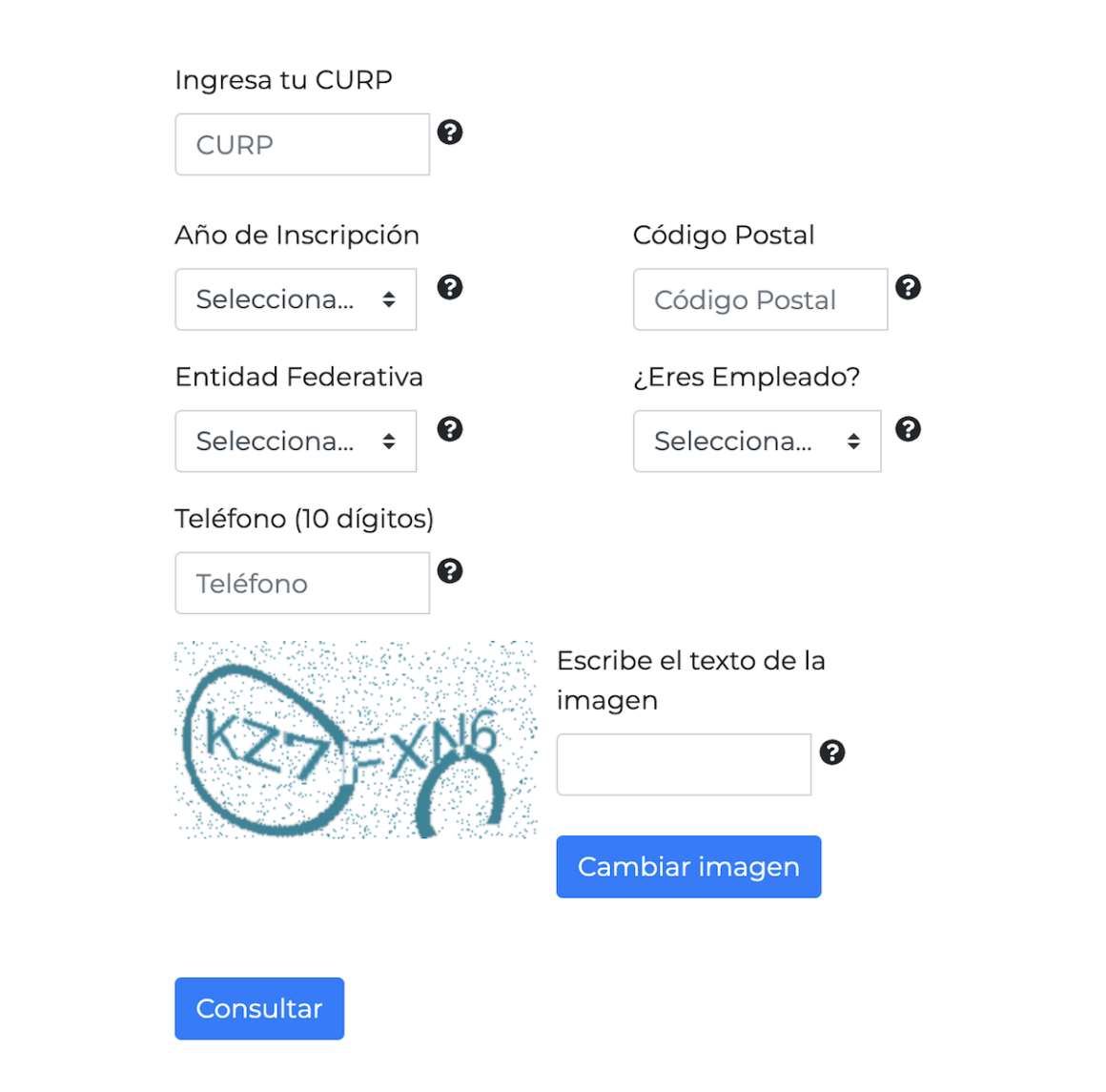Click help icon next to CURP field
Viewport: 1106px width, 1092px height.
(x=450, y=133)
